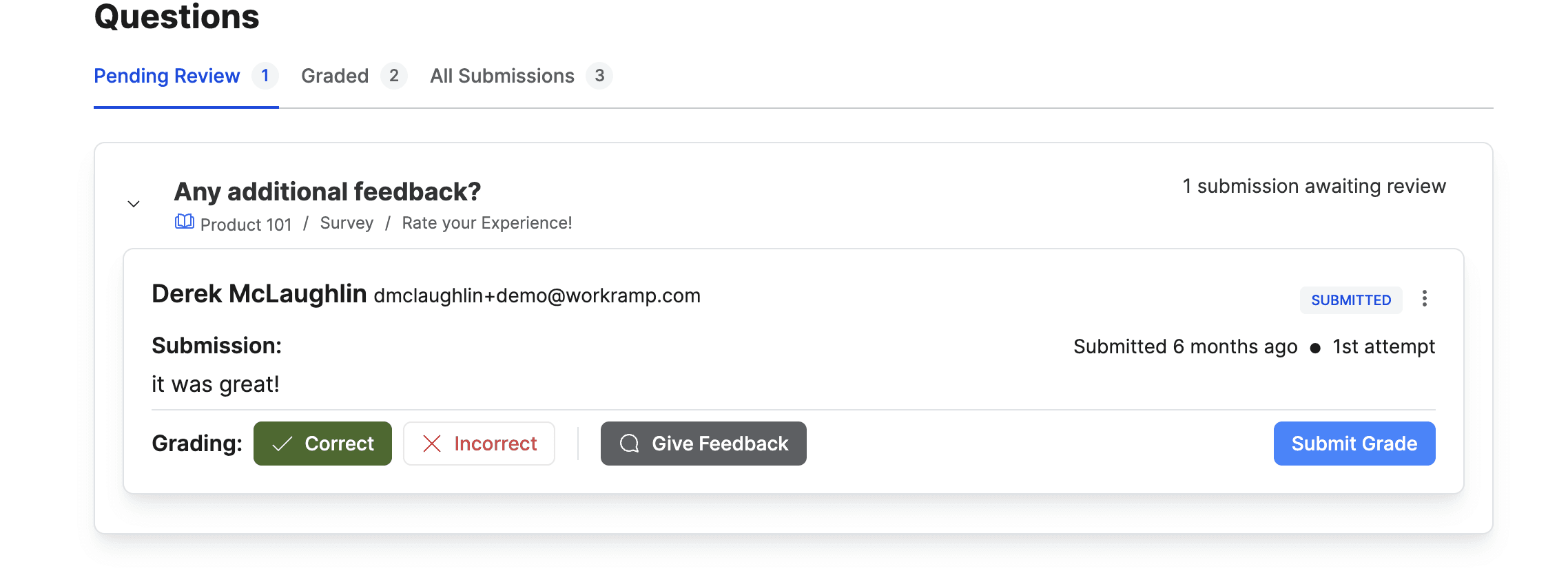Click Derek McLaughlin's email address
This screenshot has height=573, width=1568.
(537, 295)
